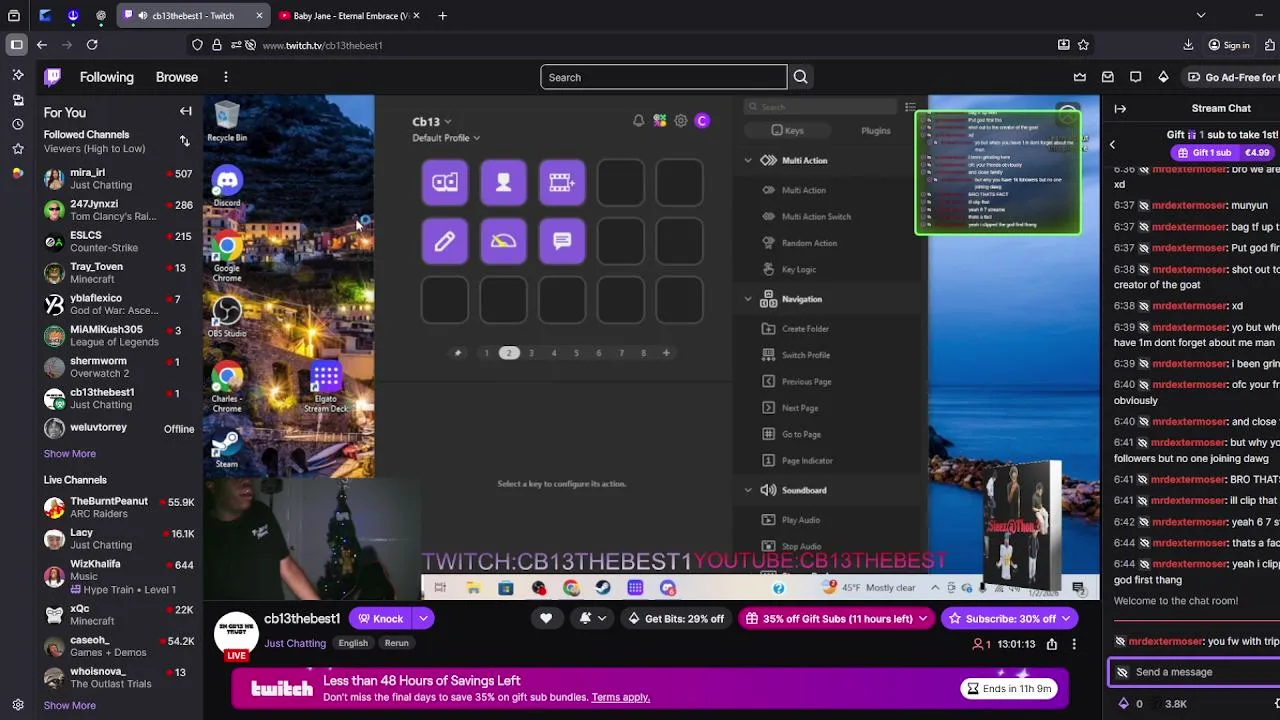Open the stream's more-options three-dot menu
The width and height of the screenshot is (1280, 720).
[1074, 644]
